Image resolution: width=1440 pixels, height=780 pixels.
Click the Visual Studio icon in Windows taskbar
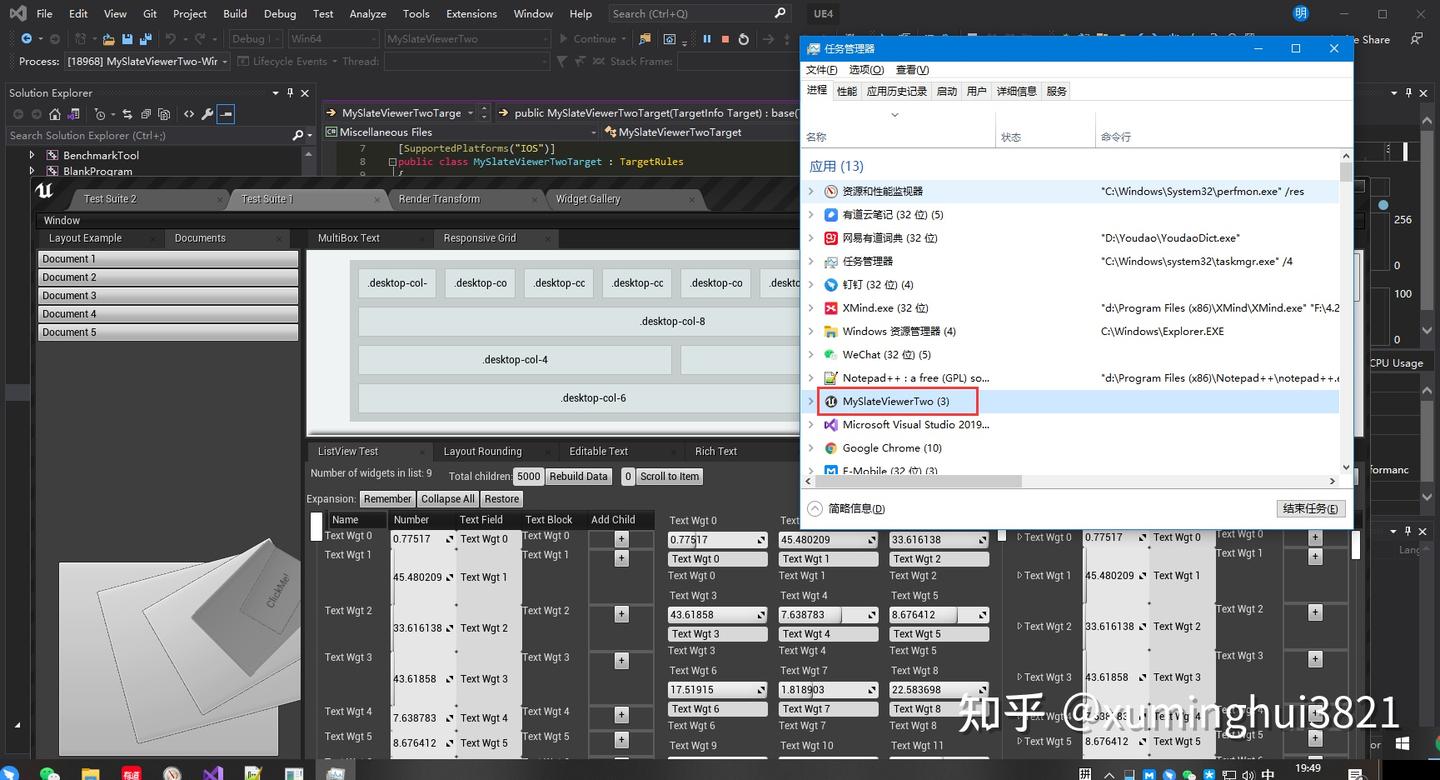point(212,772)
